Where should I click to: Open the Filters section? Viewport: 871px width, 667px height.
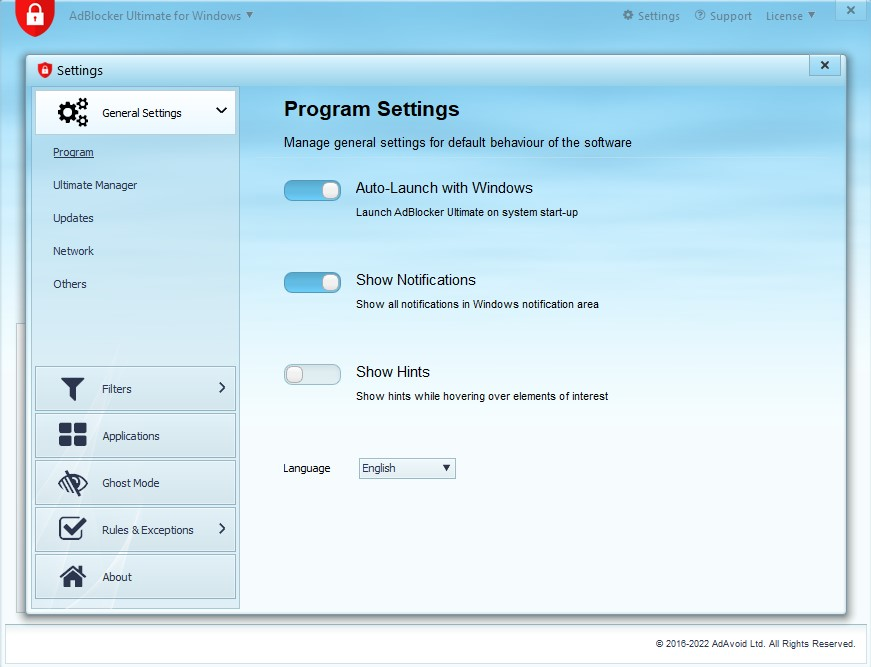pyautogui.click(x=136, y=388)
